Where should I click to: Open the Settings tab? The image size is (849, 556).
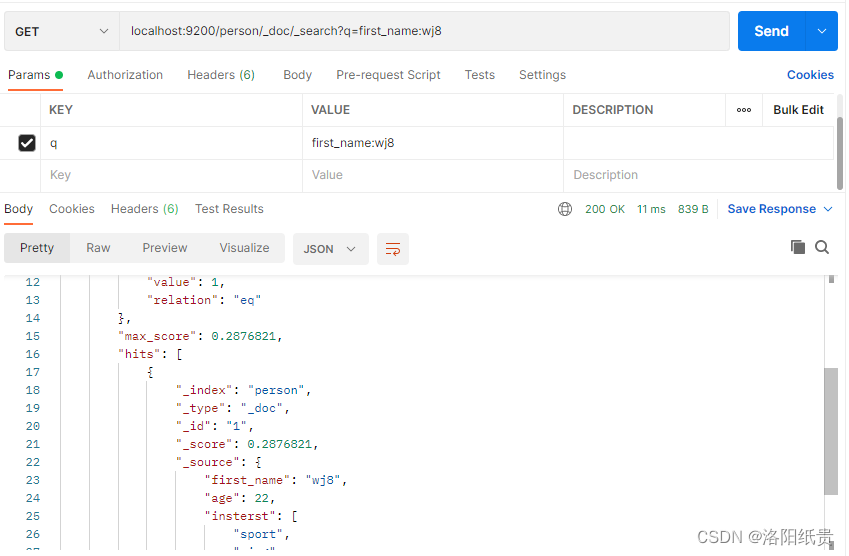click(x=543, y=75)
